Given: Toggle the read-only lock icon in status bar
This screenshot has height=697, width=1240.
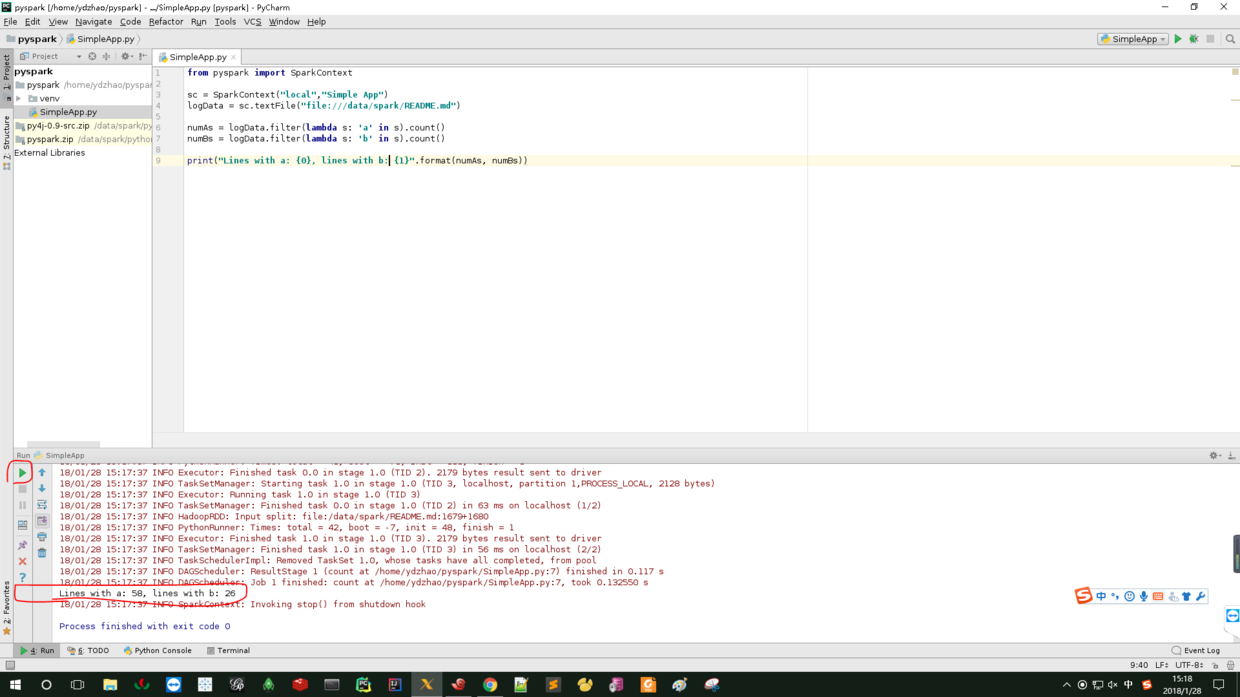Looking at the screenshot, I should 1216,665.
